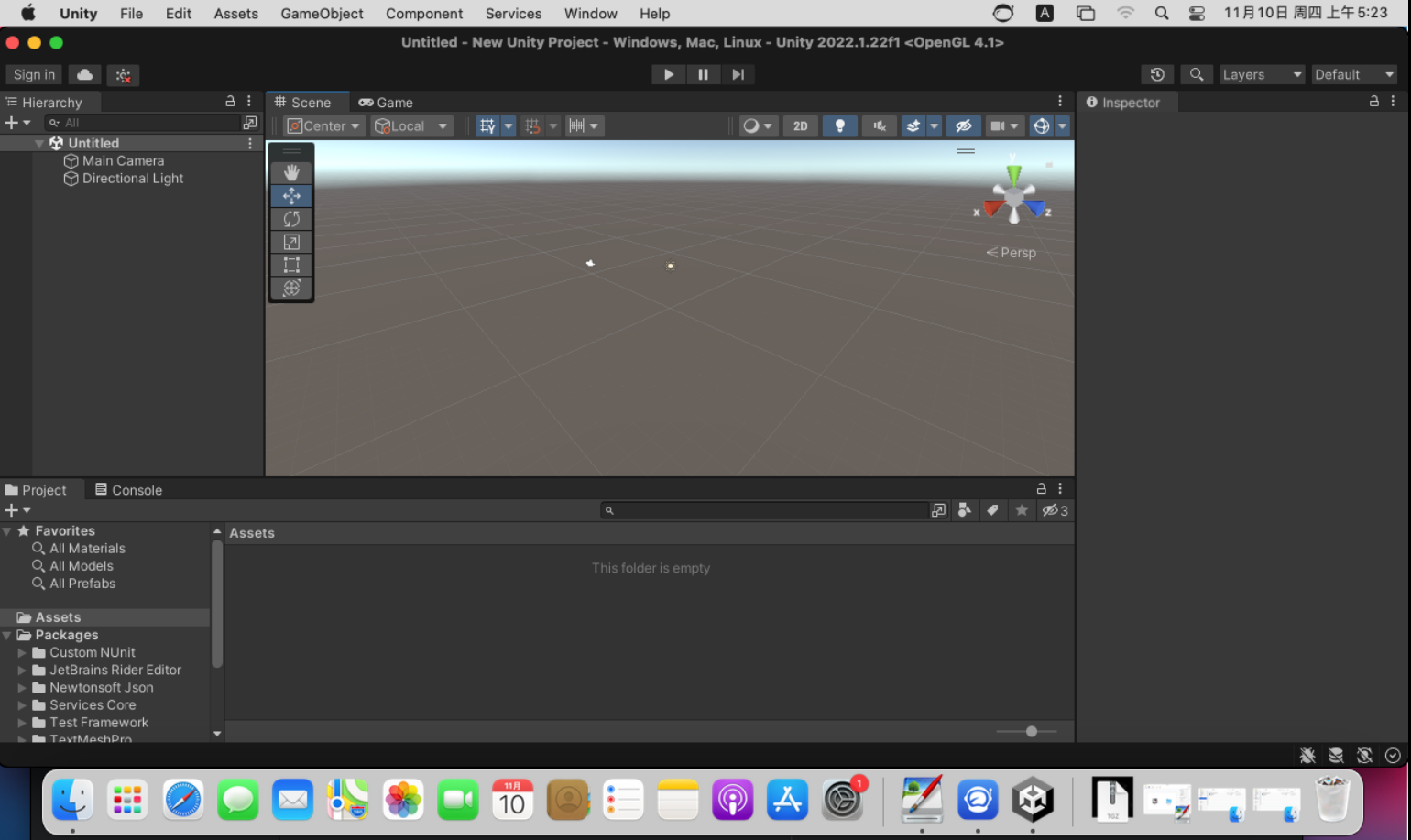Screen dimensions: 1411x840
Task: Open Hierarchy search in new window icon
Action: click(250, 123)
